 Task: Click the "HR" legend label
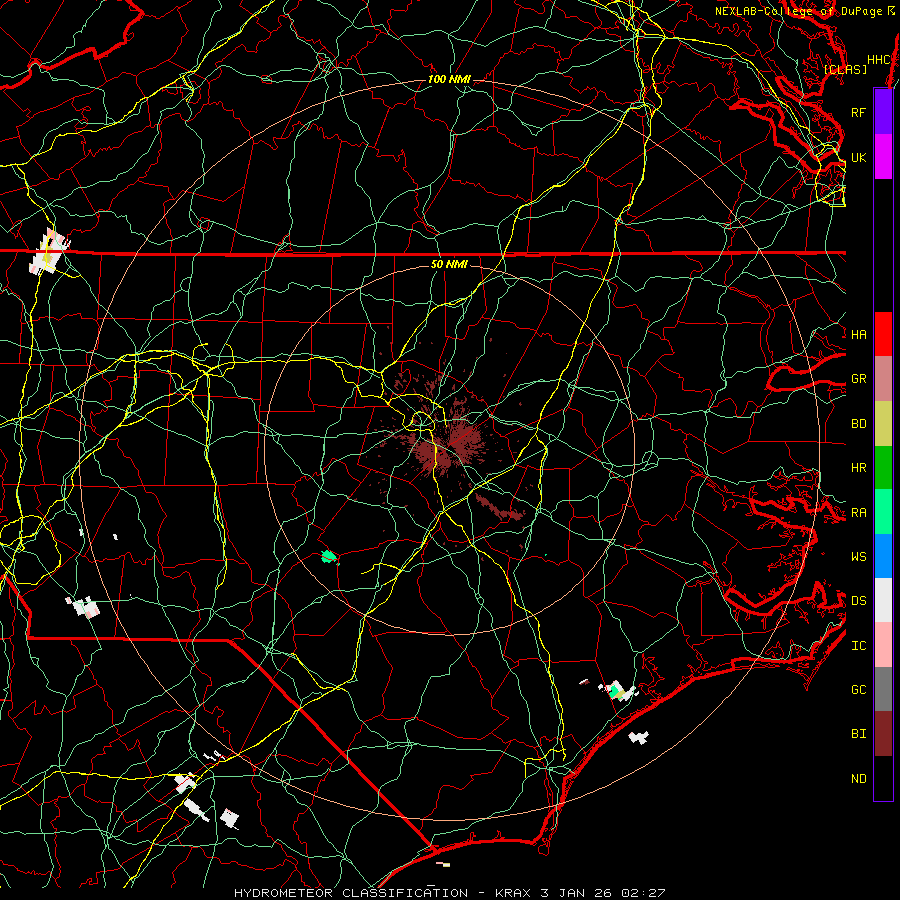tap(858, 468)
